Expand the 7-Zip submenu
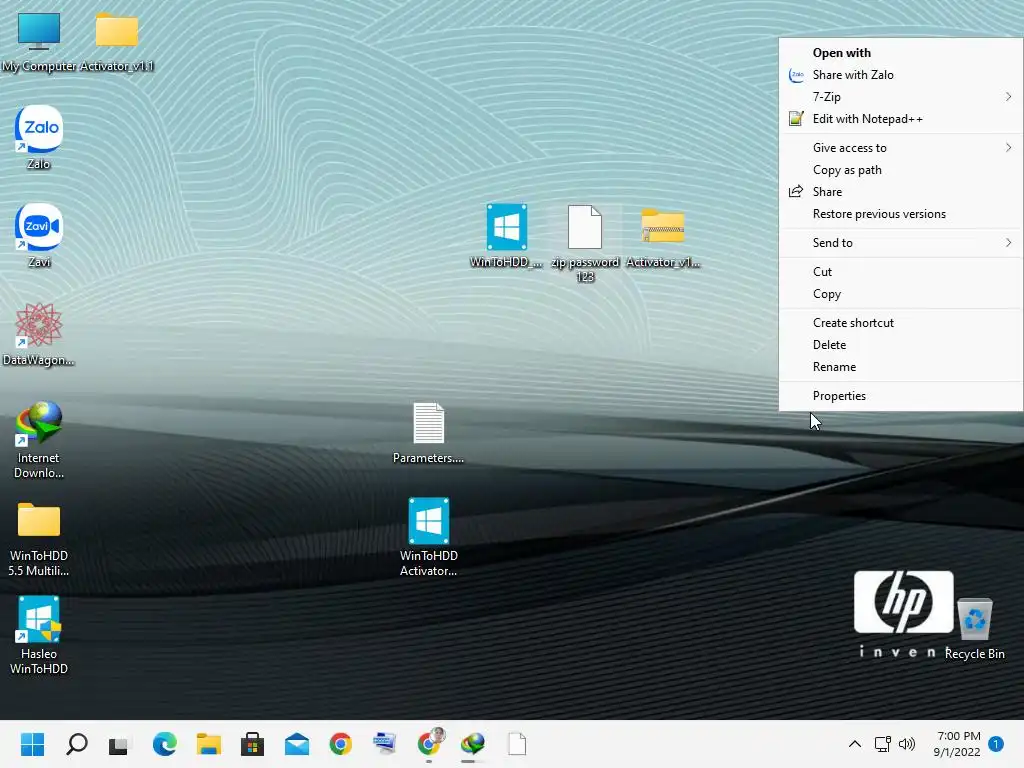 (x=901, y=97)
